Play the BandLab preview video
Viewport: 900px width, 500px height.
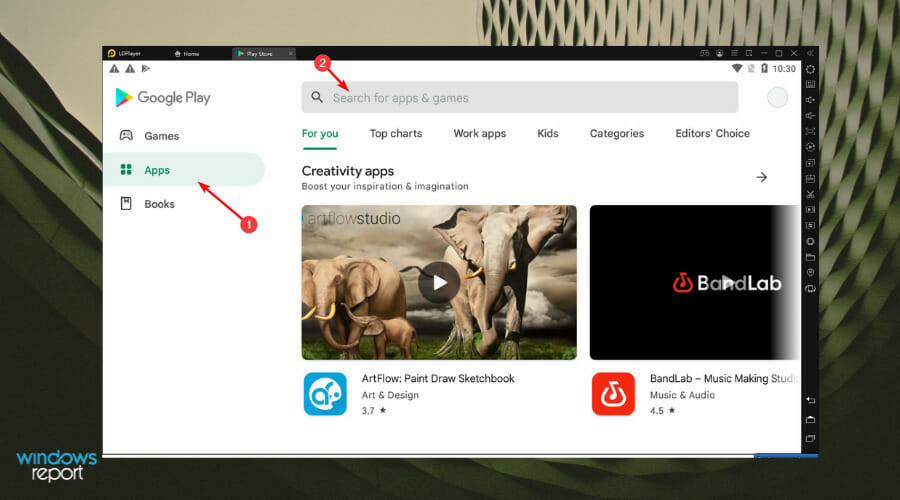click(x=728, y=282)
